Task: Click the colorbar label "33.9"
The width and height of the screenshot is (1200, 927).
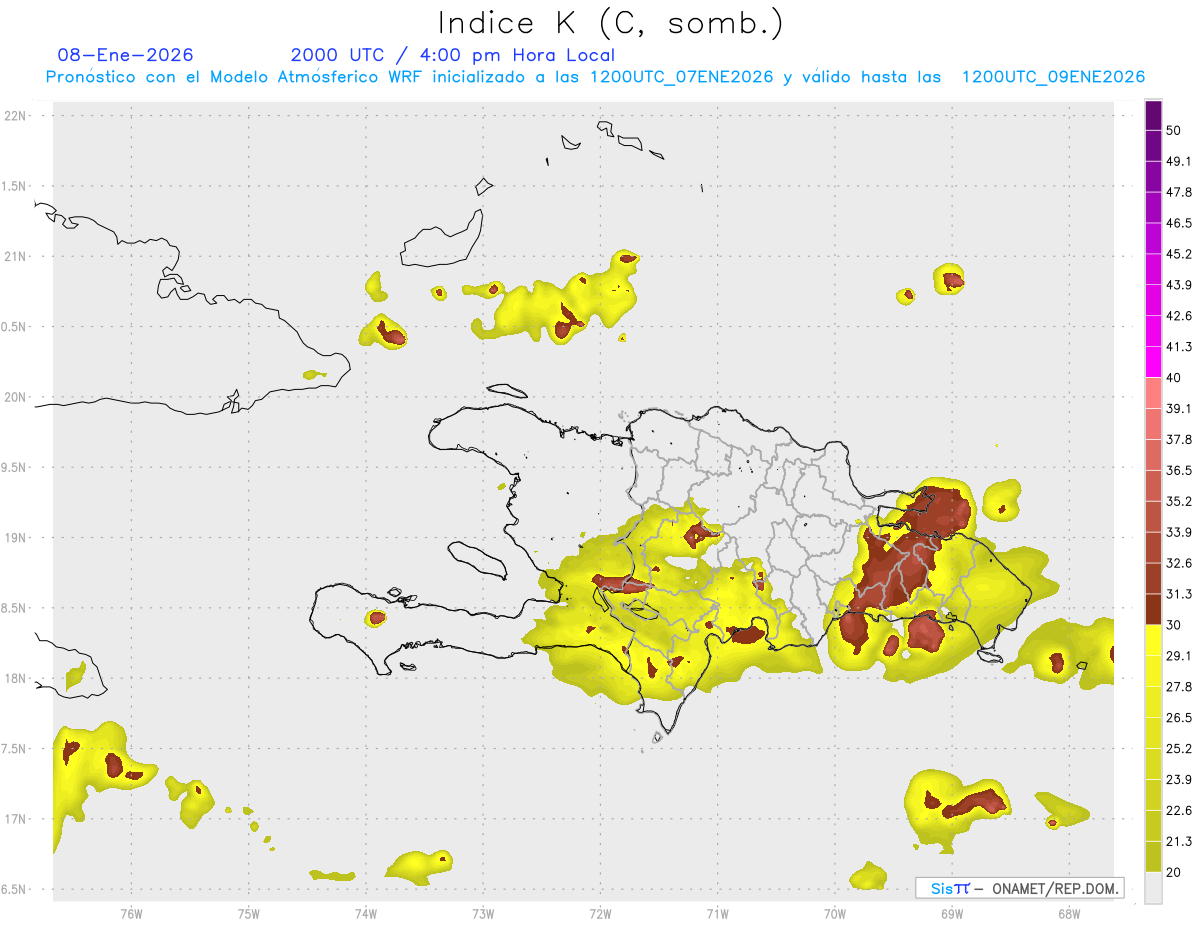Action: (x=1179, y=532)
